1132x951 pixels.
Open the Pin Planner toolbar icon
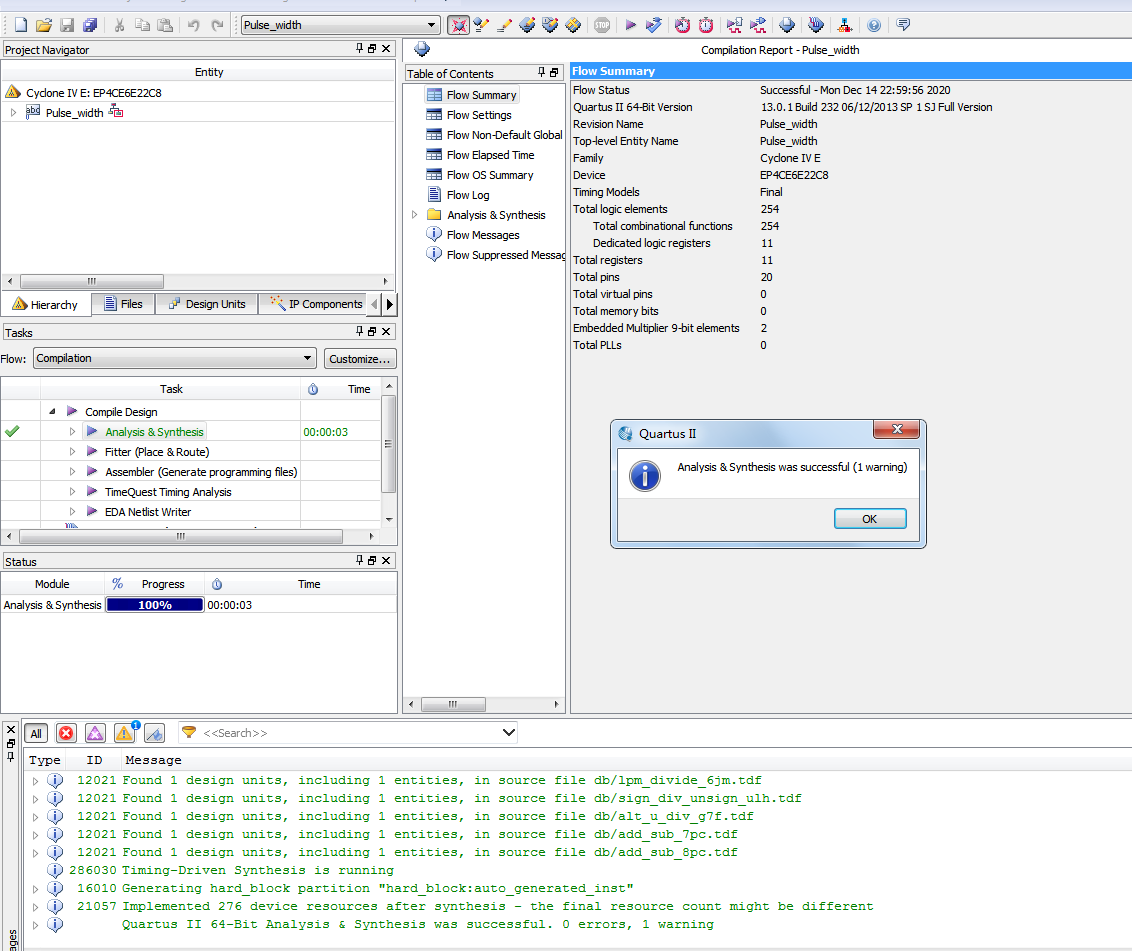coord(550,25)
